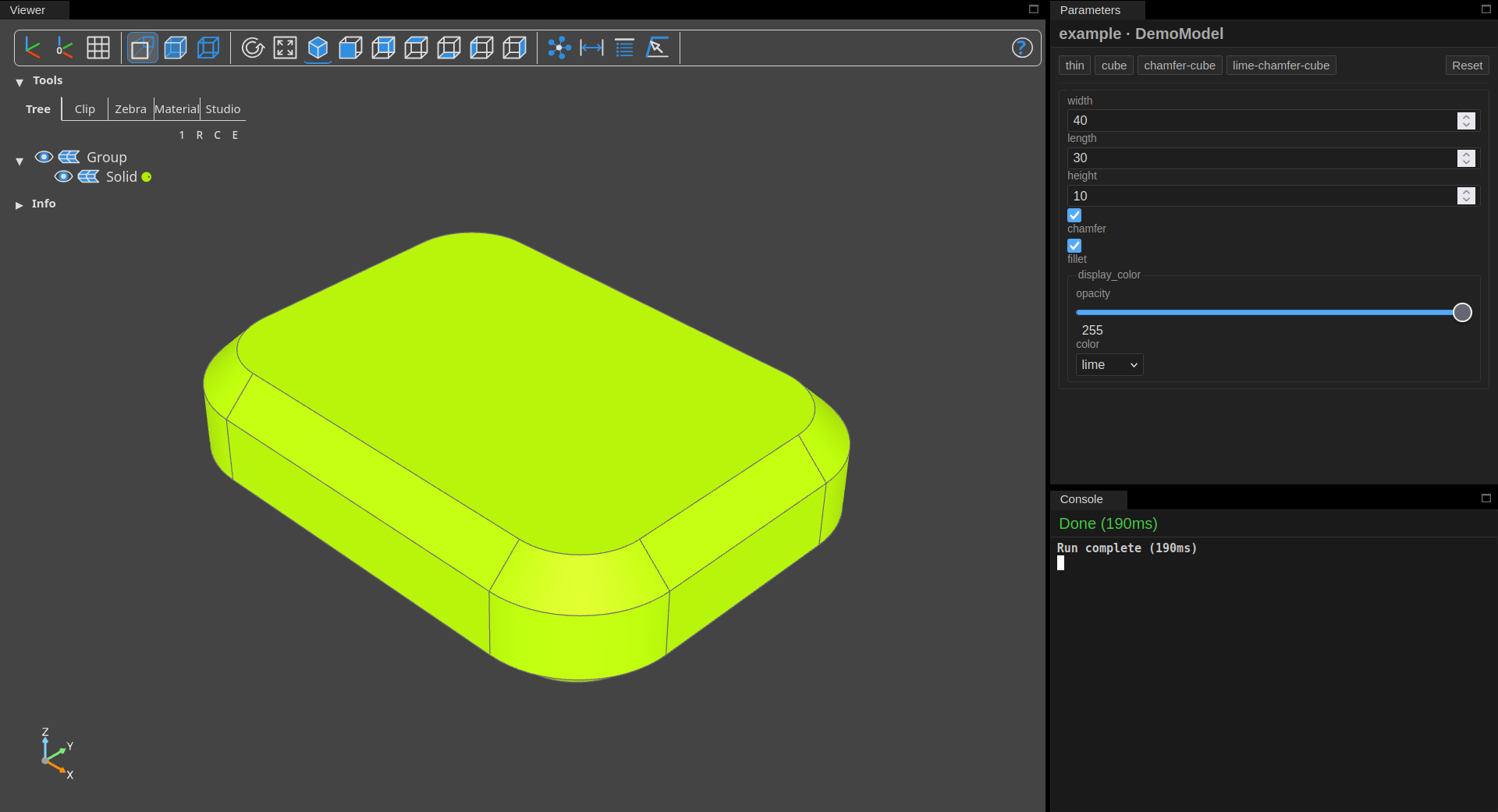
Task: Select the Parameters tab header
Action: (1090, 10)
